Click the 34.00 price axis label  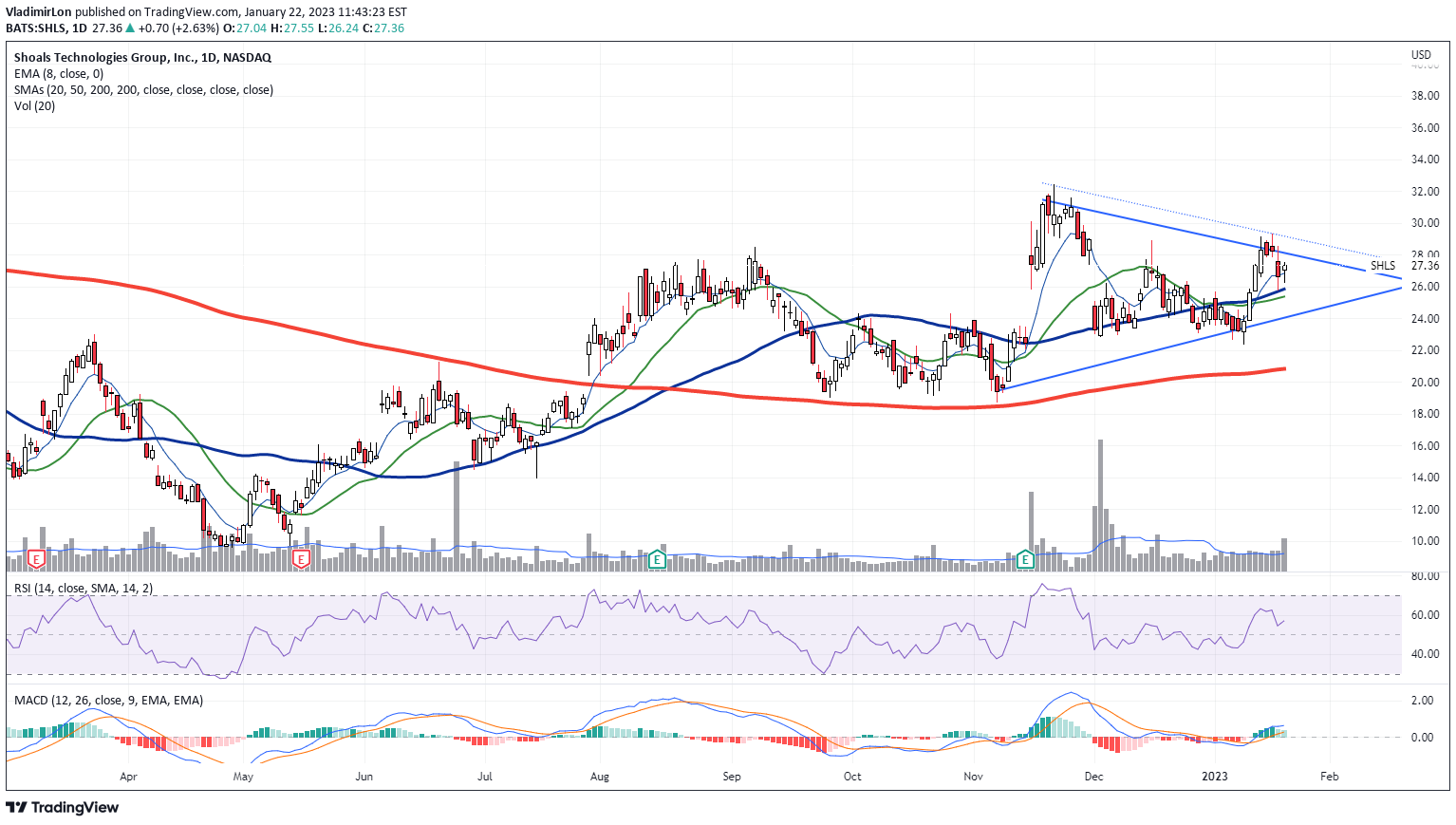1425,159
